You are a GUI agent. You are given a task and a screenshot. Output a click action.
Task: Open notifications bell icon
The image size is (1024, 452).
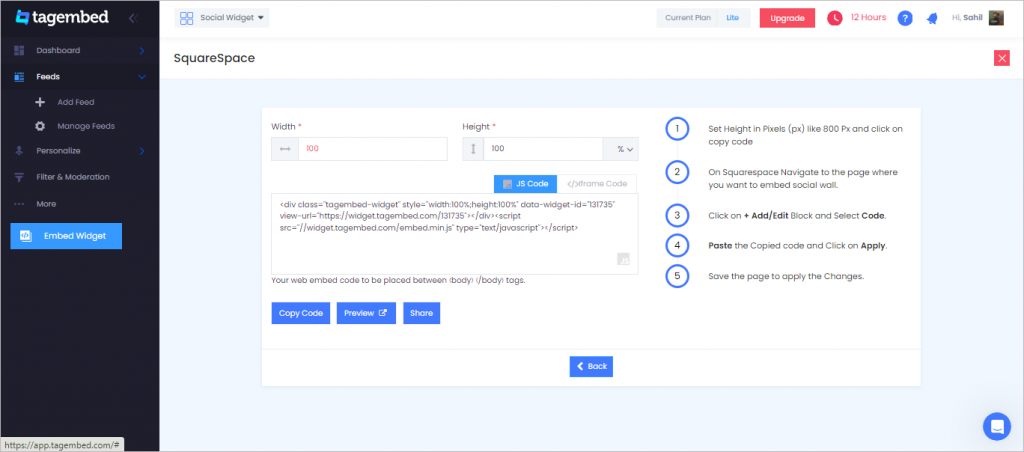click(932, 18)
